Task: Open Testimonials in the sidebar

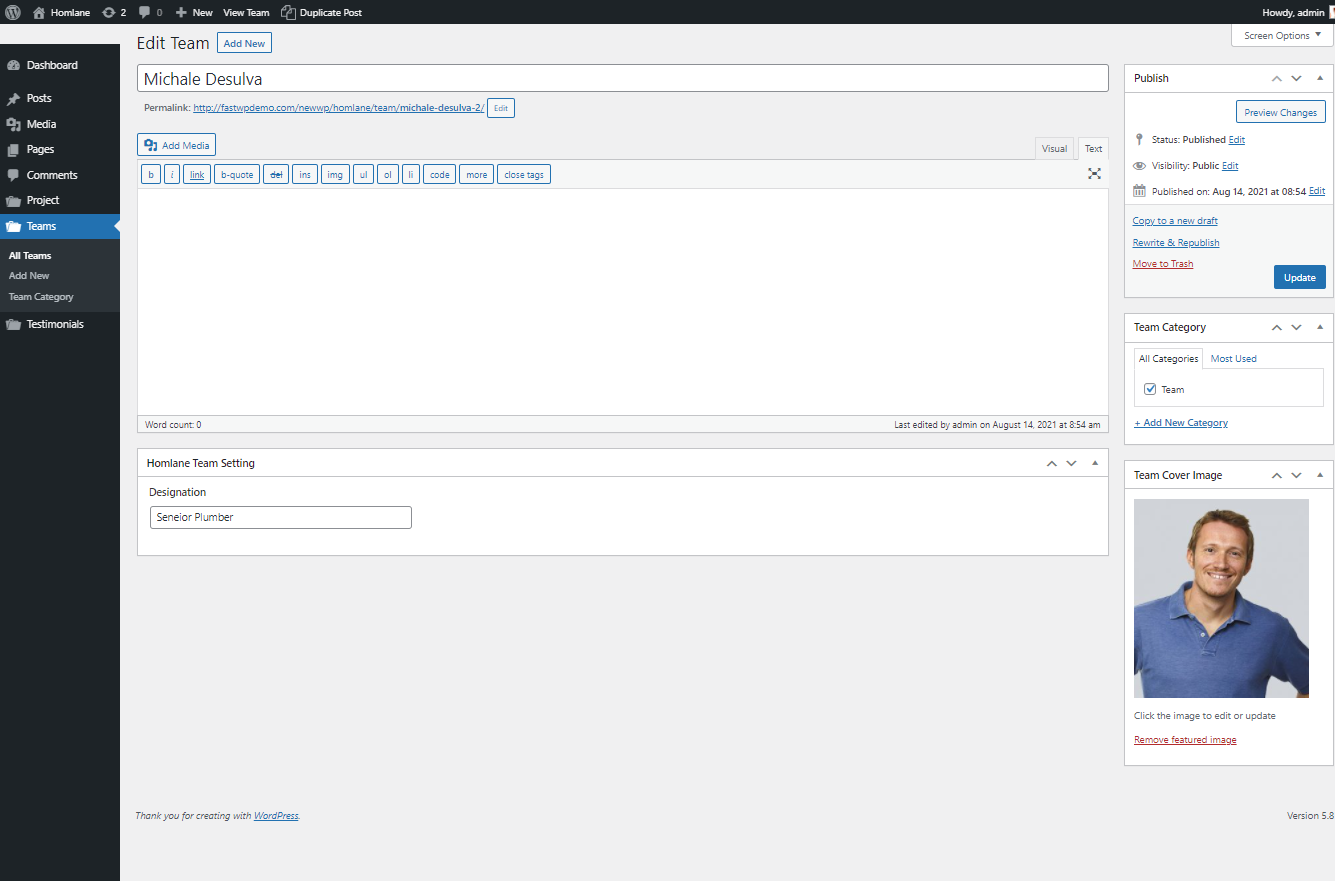Action: (x=55, y=324)
